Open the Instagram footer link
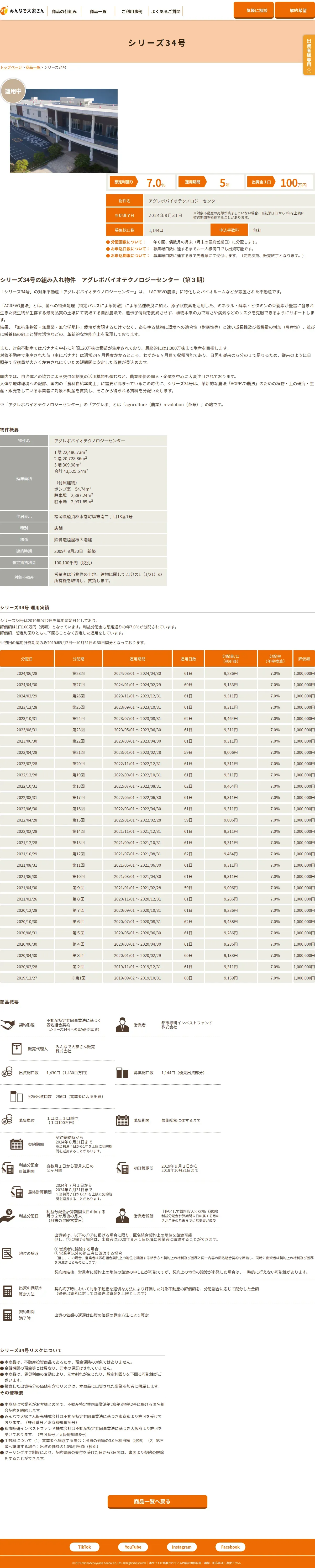315x1568 pixels. point(182,1547)
